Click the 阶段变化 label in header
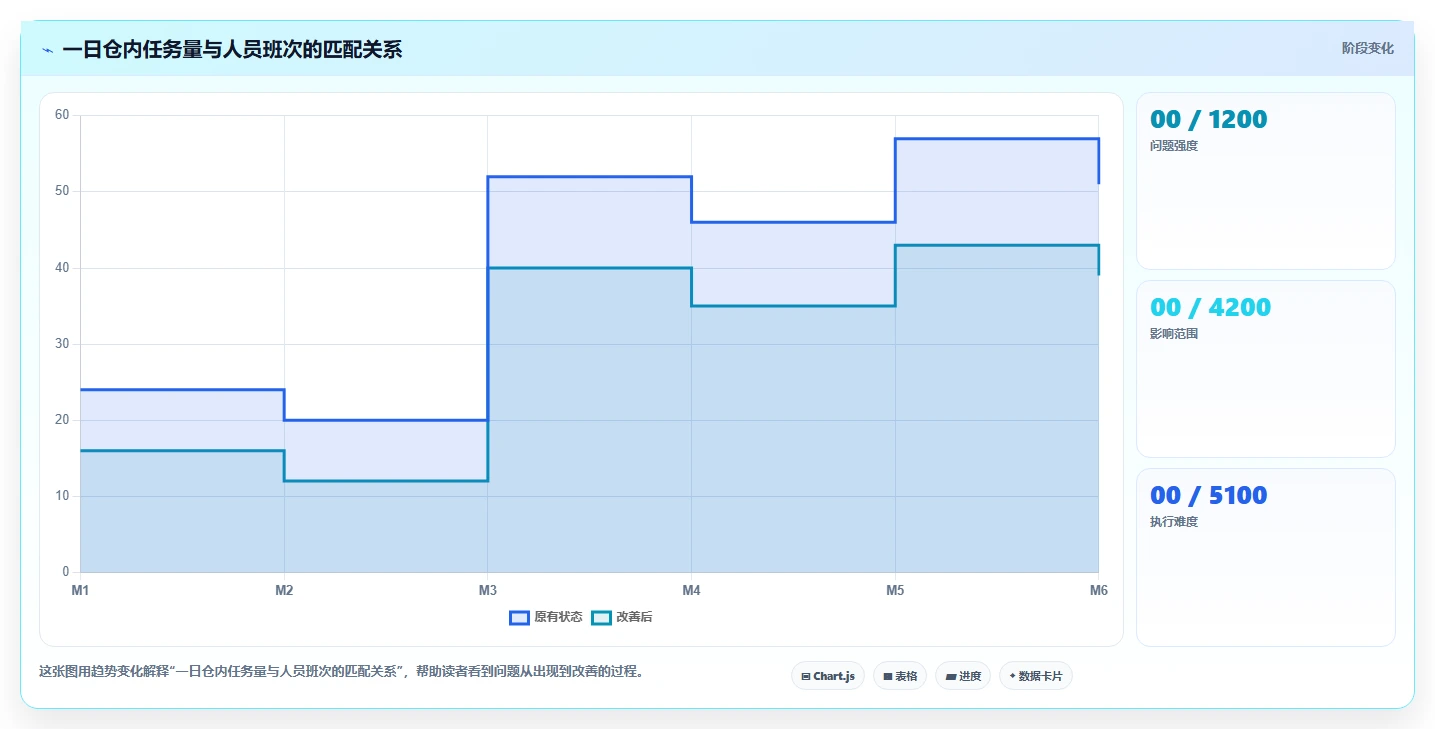Screen dimensions: 1435x729 pos(1367,49)
